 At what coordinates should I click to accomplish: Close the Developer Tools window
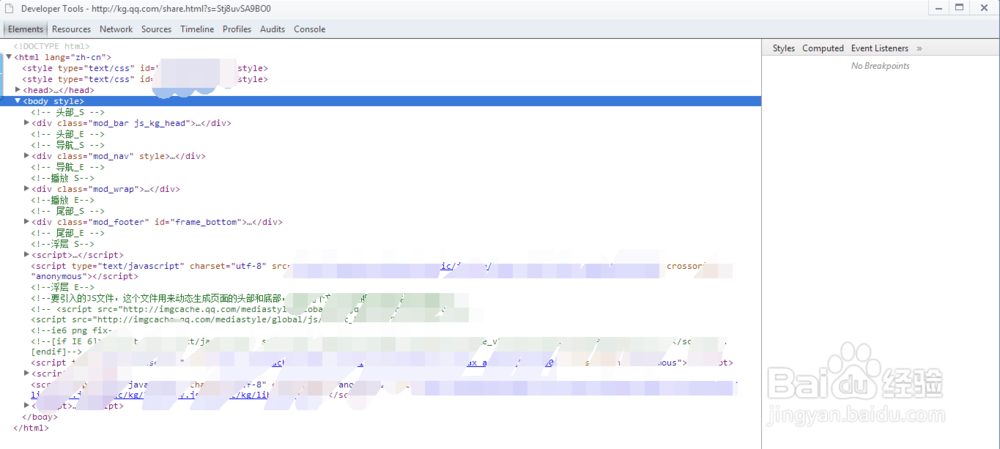point(982,8)
